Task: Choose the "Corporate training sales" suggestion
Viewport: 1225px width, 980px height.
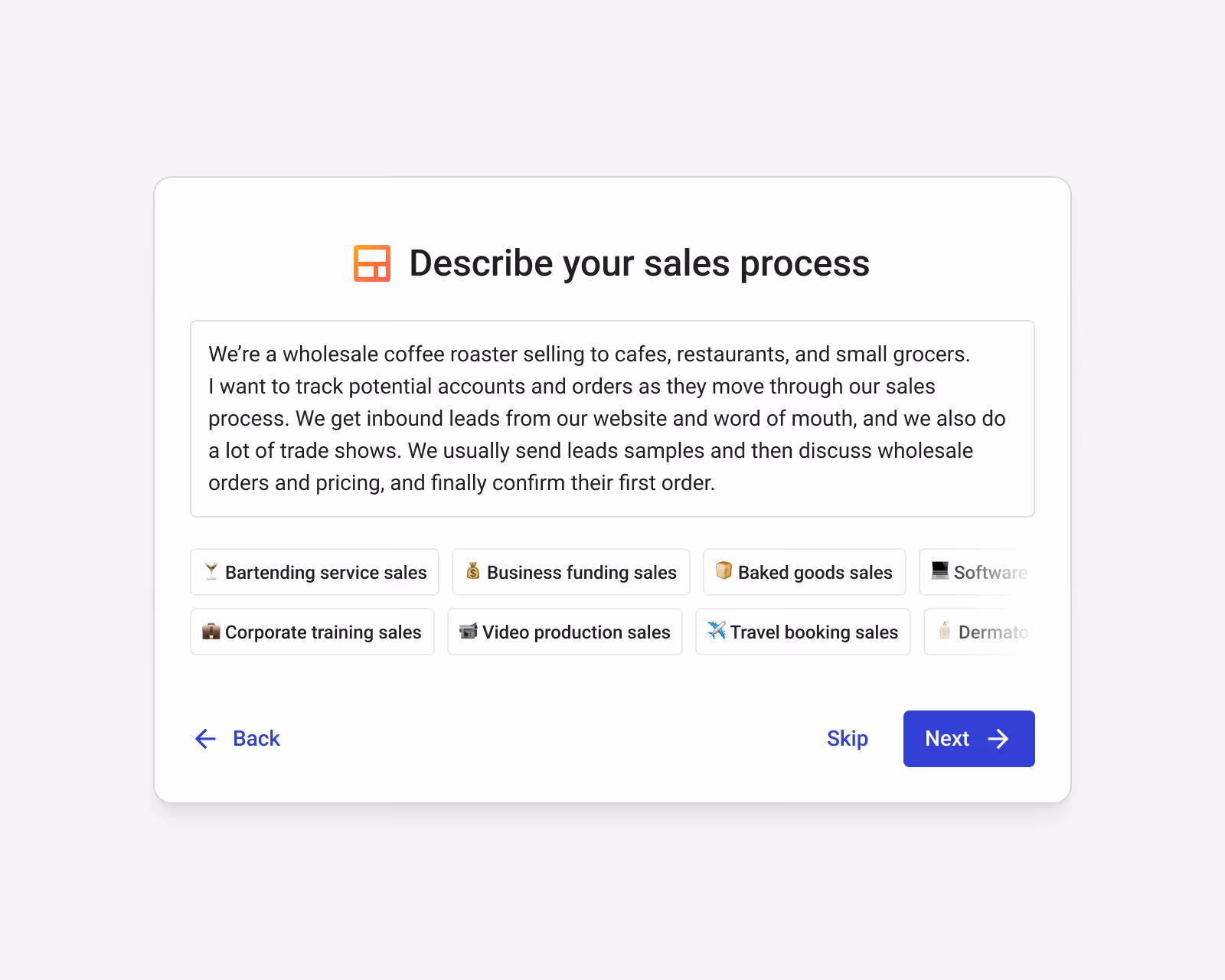Action: pyautogui.click(x=312, y=632)
